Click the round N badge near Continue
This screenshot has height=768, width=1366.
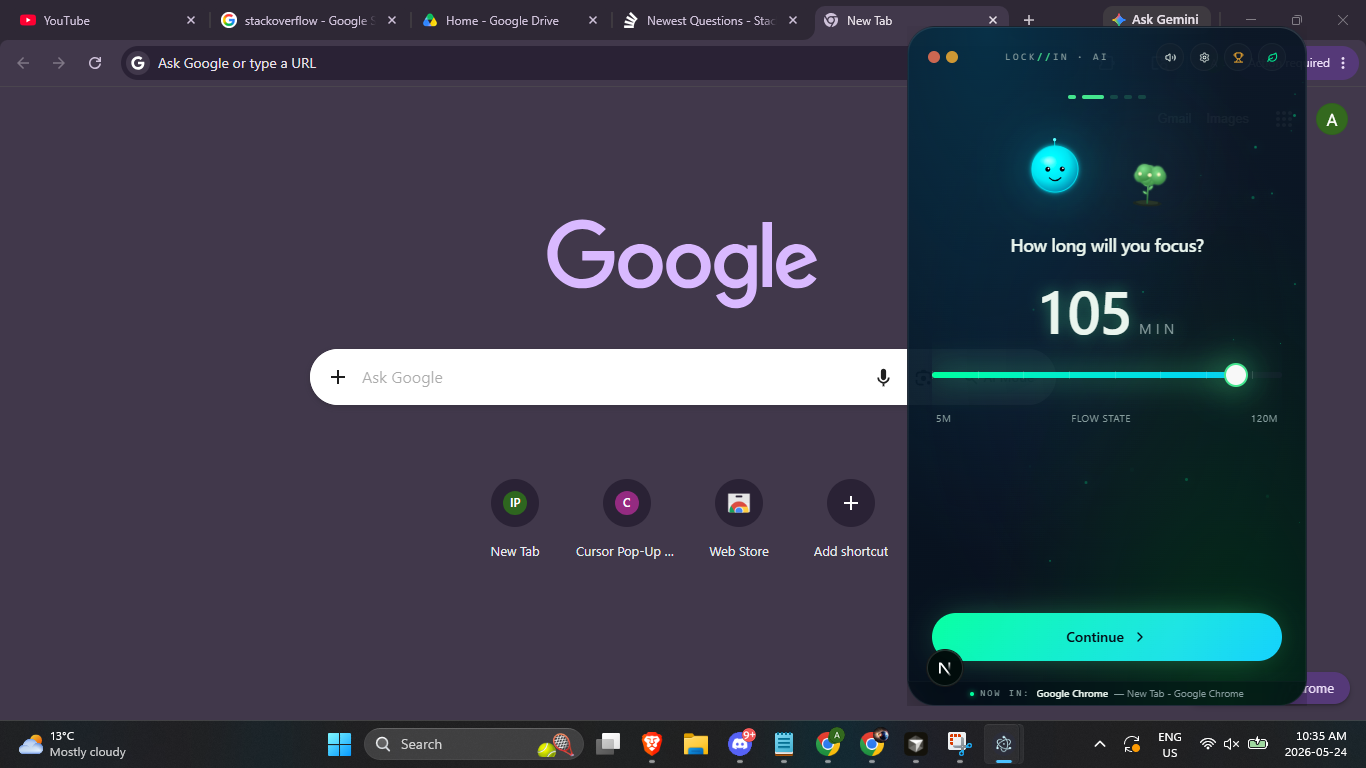(945, 668)
